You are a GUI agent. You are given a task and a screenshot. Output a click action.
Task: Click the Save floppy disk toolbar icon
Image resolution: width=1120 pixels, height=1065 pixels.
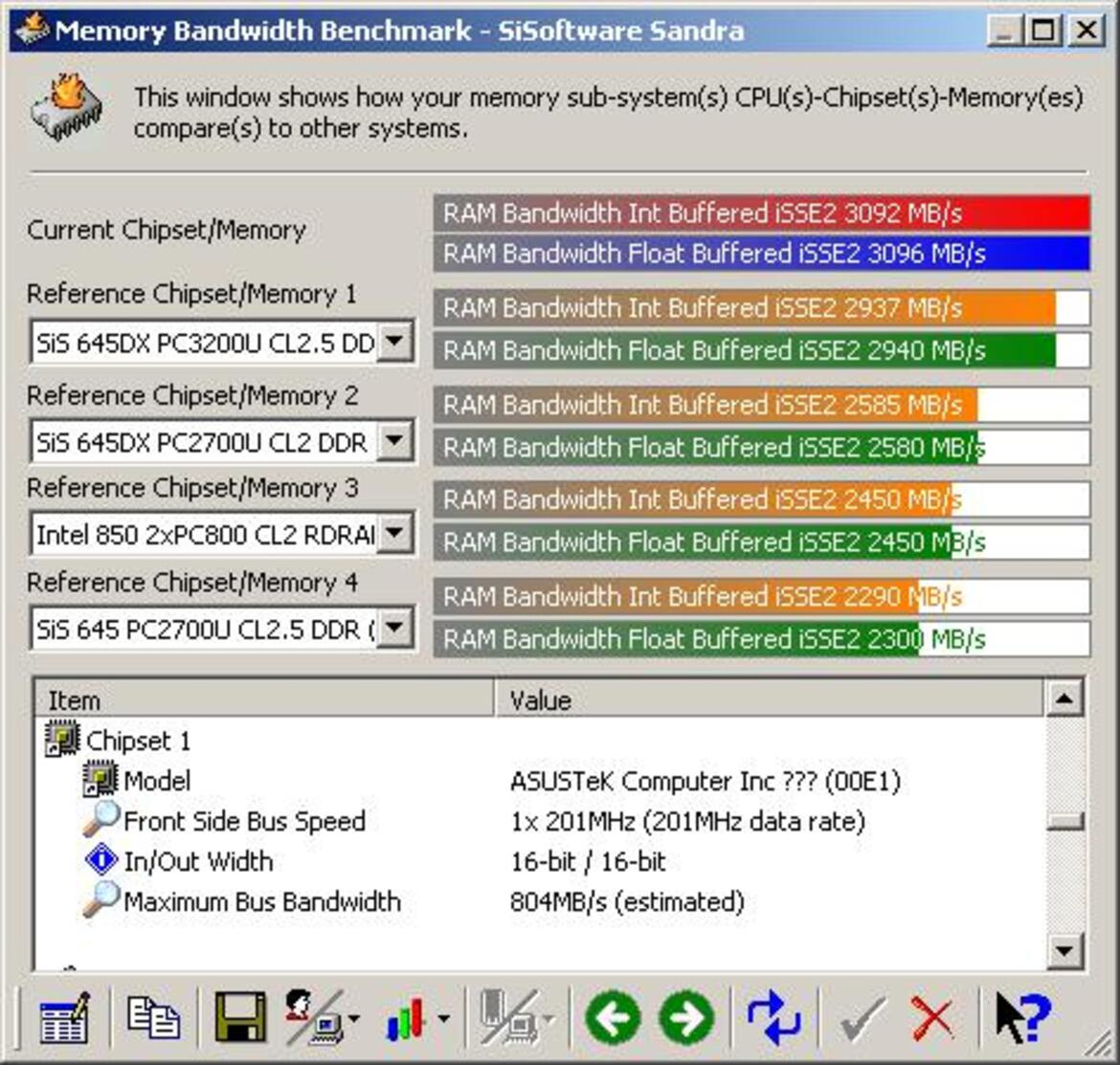coord(240,1017)
